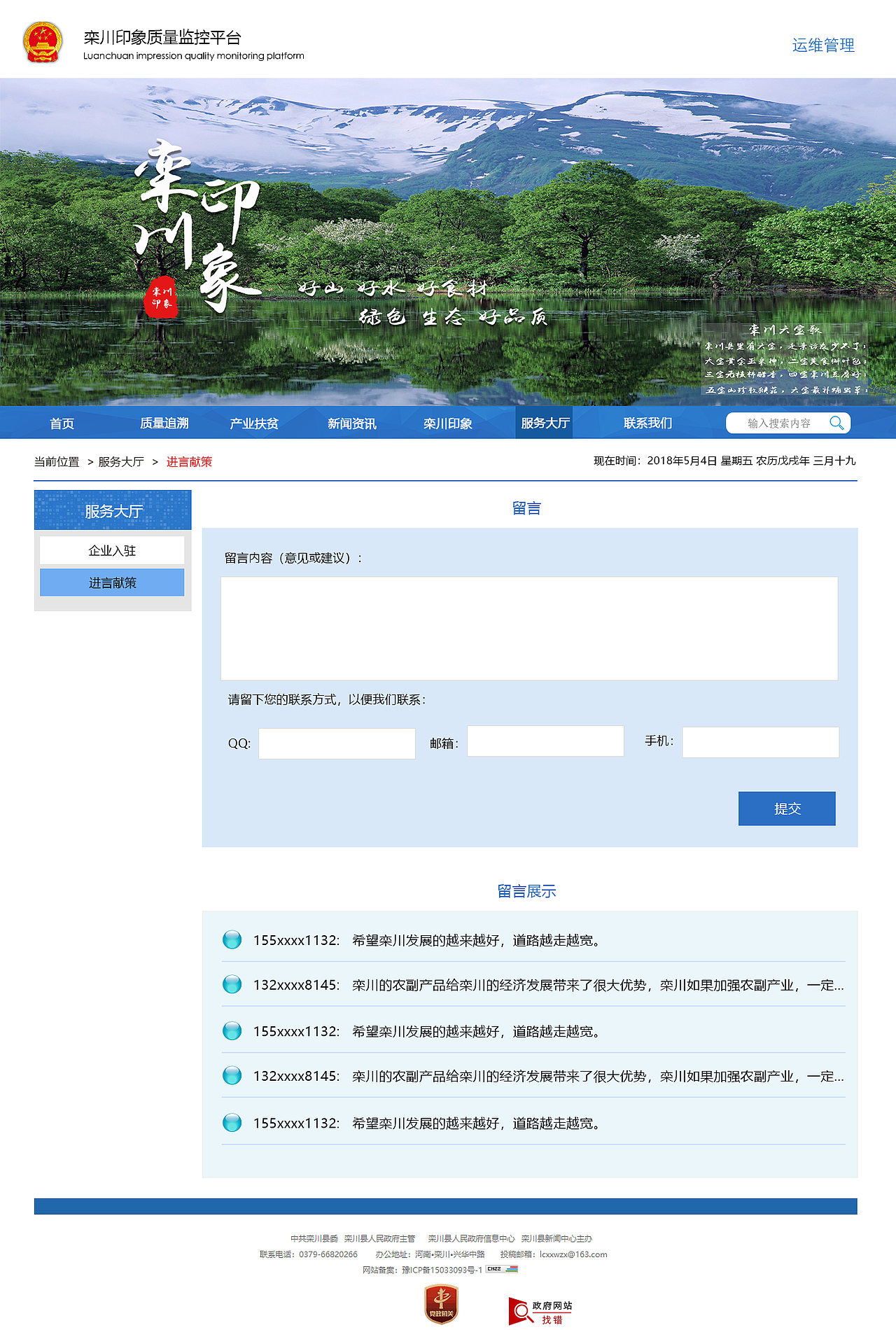Click the 手机 input field
This screenshot has height=1330, width=896.
761,742
